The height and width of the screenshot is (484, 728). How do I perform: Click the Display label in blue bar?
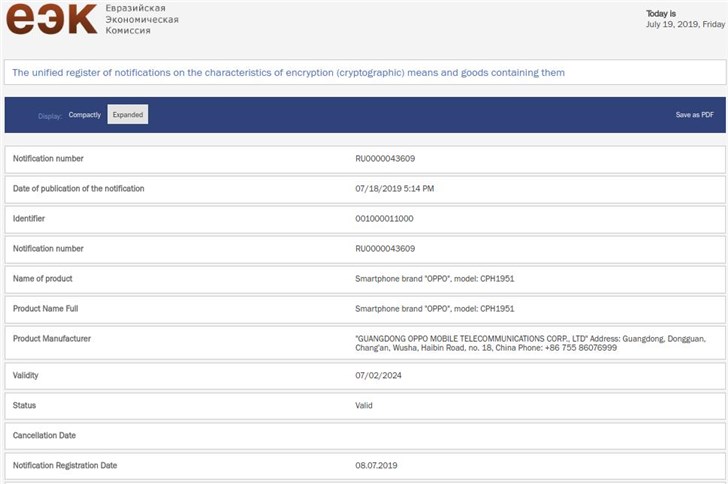[50, 116]
